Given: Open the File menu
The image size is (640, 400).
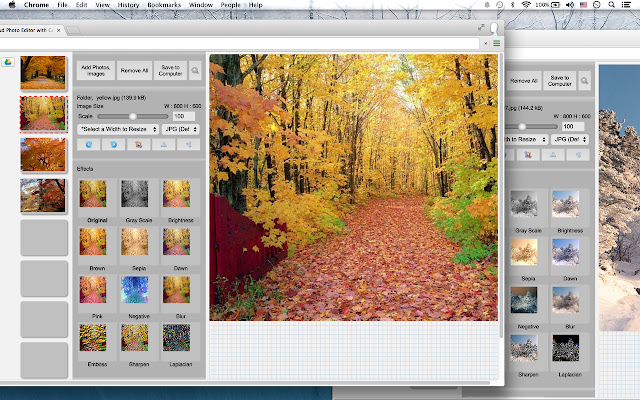Looking at the screenshot, I should [62, 5].
